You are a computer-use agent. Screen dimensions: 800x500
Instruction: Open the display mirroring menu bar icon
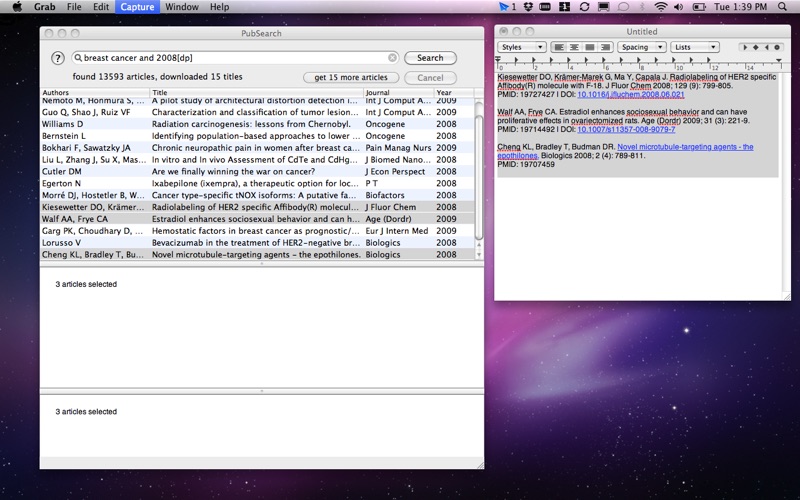point(604,7)
